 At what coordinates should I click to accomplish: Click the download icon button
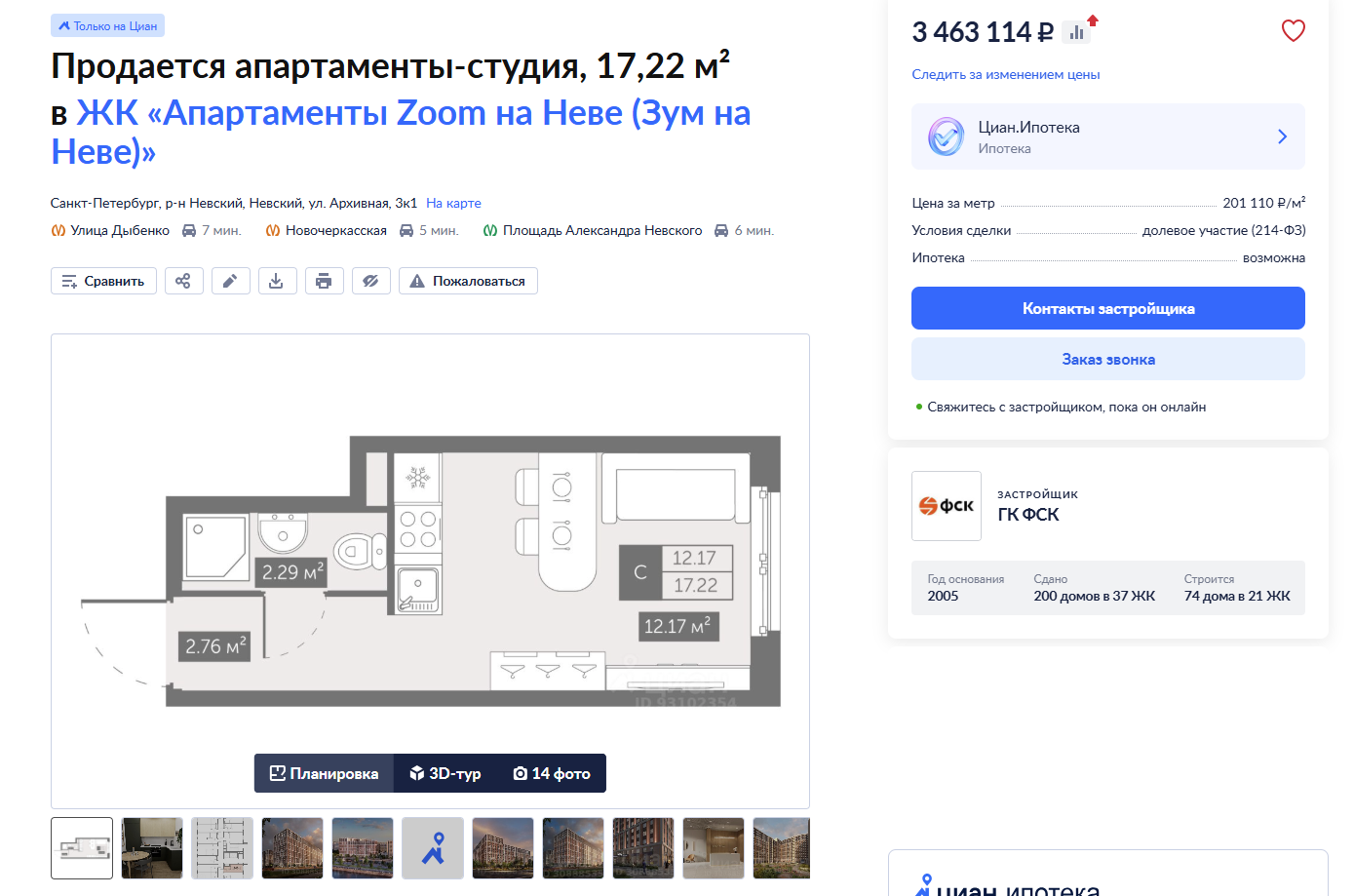(x=277, y=281)
